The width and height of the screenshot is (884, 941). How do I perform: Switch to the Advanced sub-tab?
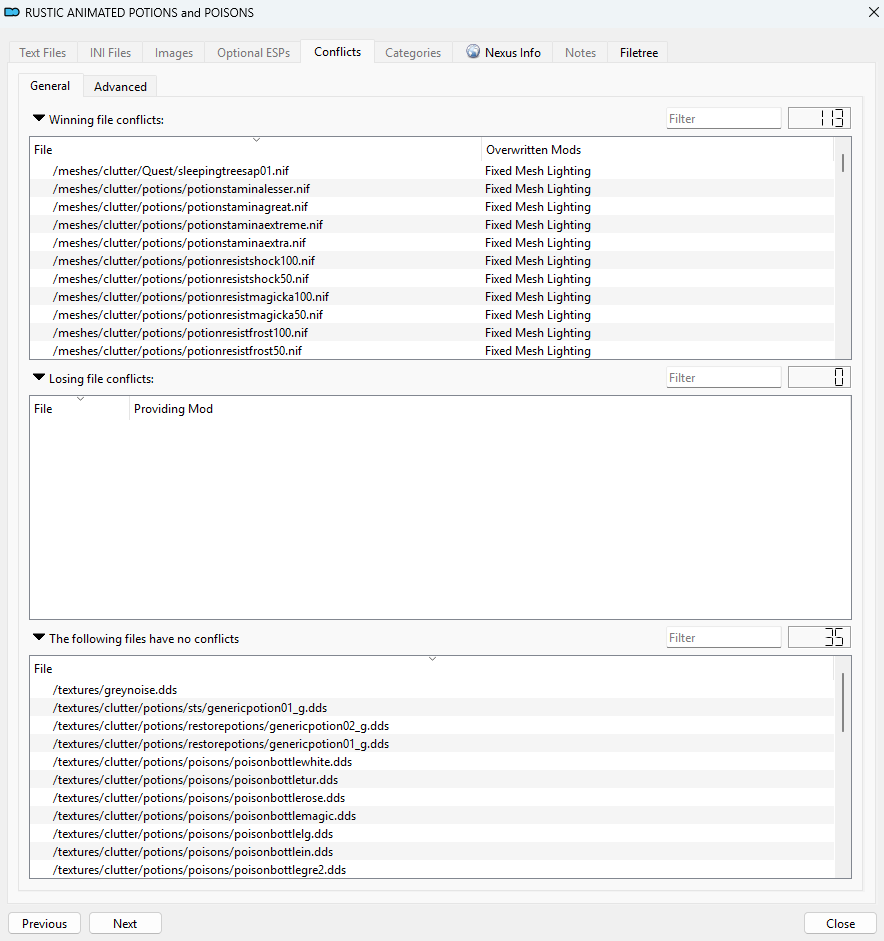[x=120, y=87]
